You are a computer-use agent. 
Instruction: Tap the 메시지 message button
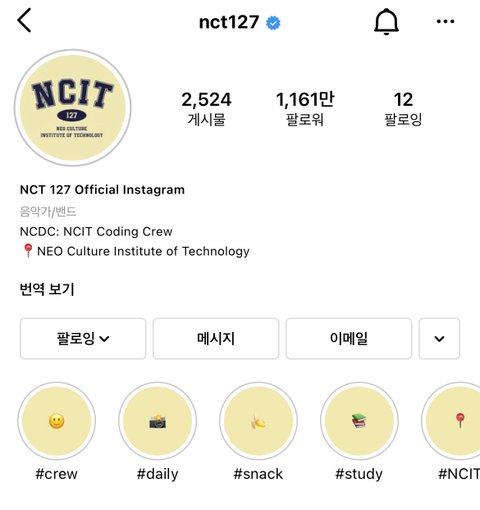(x=216, y=339)
